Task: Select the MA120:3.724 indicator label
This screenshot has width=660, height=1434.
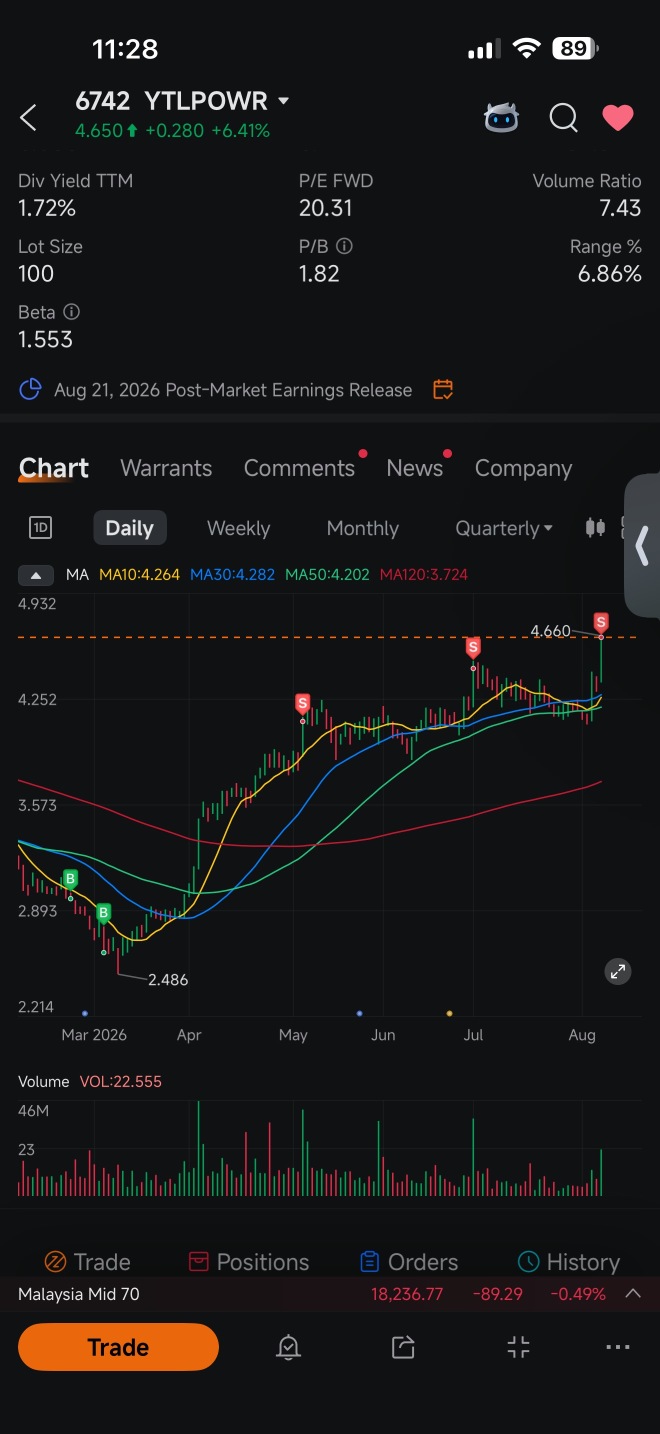Action: pos(424,575)
